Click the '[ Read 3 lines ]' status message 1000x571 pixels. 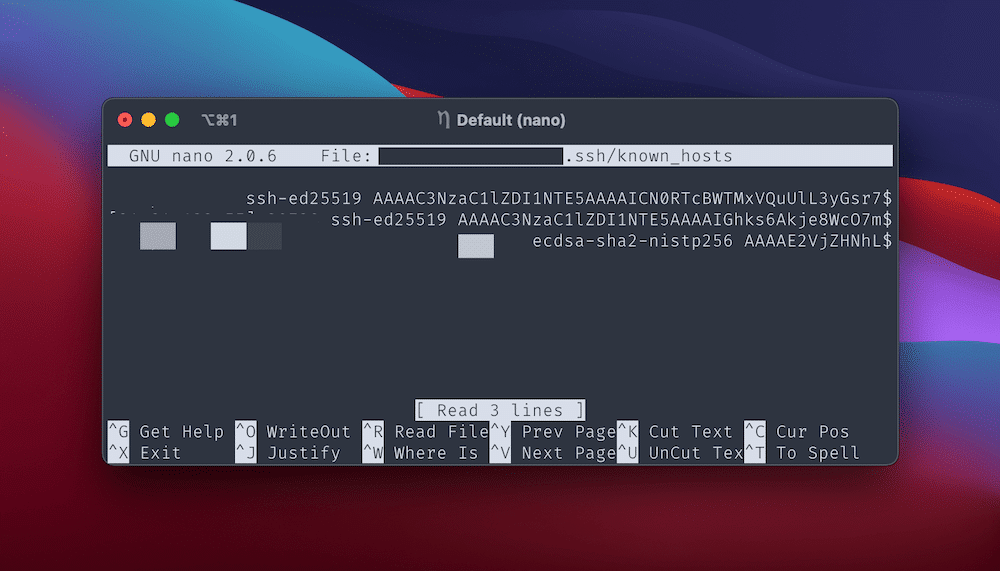[500, 410]
